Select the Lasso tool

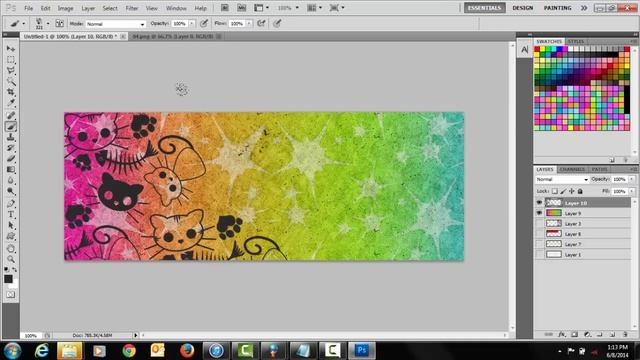(11, 70)
